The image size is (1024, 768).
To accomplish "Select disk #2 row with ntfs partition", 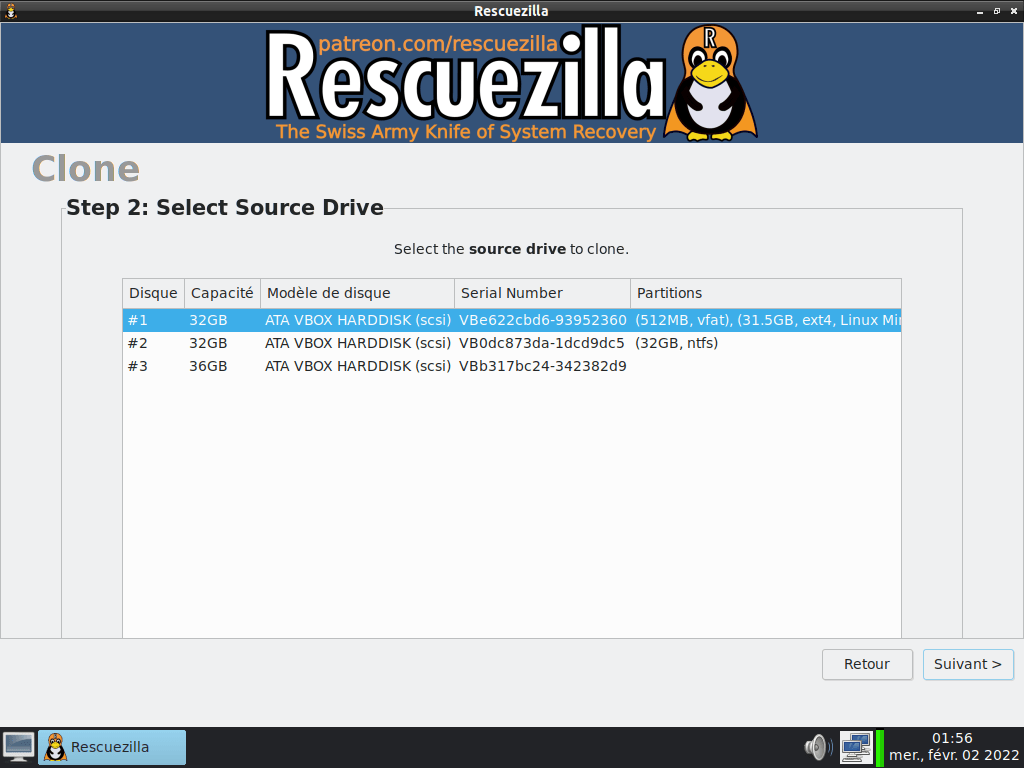I will coord(511,343).
